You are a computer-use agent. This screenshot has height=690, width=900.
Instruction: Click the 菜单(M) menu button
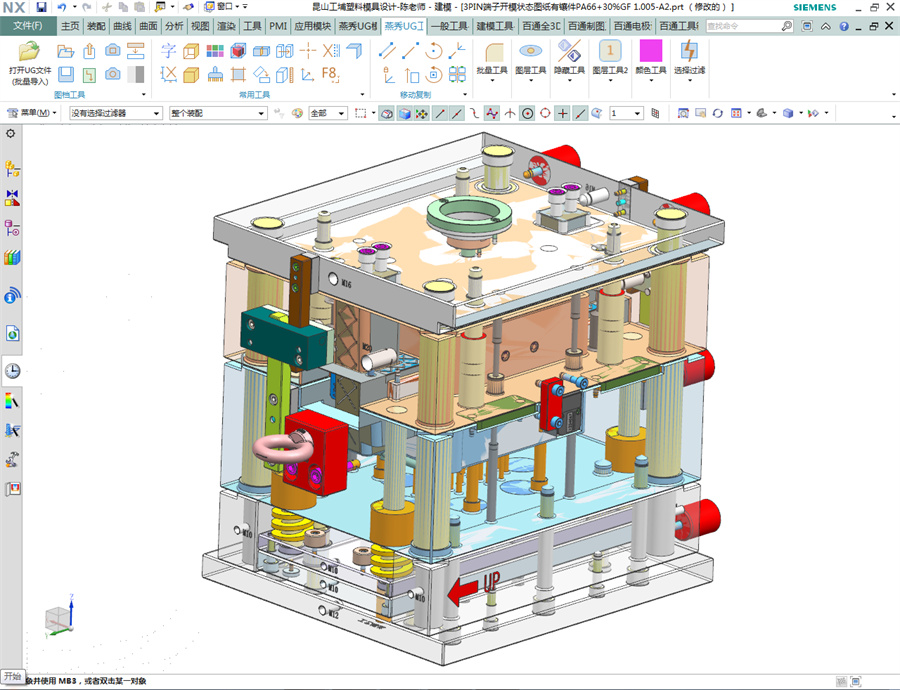32,114
